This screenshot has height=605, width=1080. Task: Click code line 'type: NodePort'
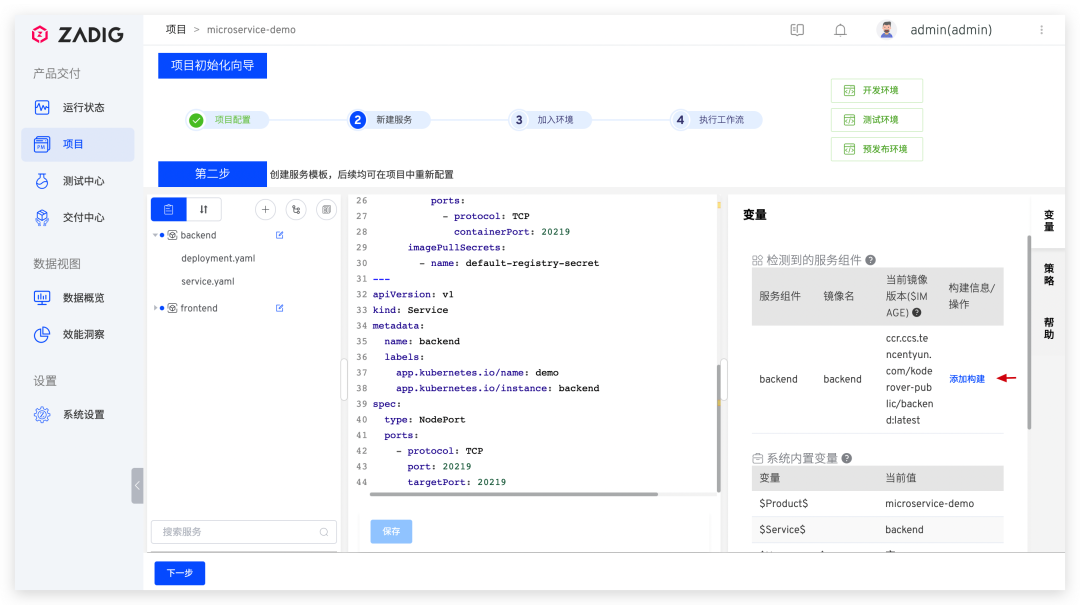coord(425,420)
